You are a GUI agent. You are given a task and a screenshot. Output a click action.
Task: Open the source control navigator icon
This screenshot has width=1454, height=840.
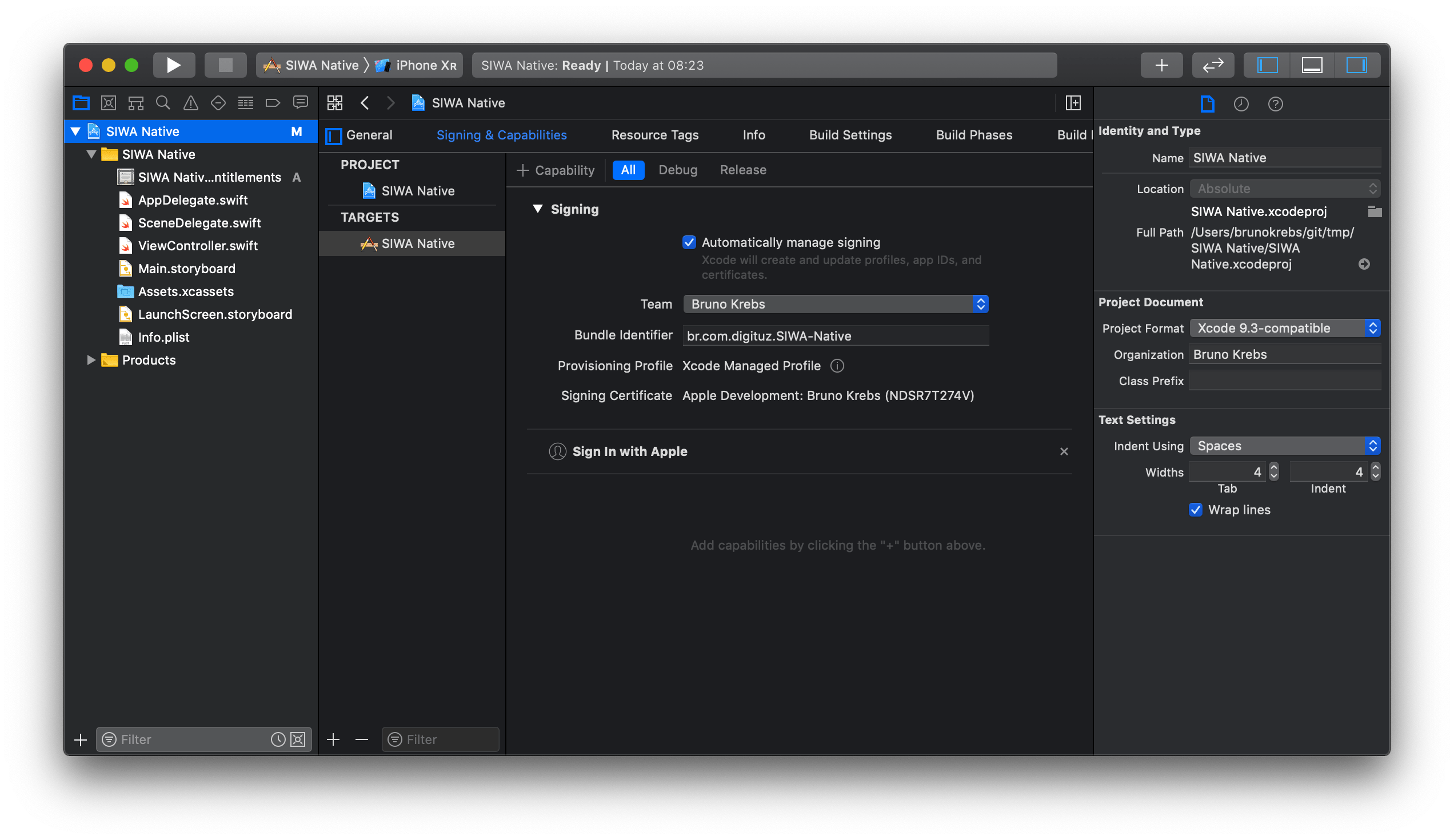tap(109, 103)
